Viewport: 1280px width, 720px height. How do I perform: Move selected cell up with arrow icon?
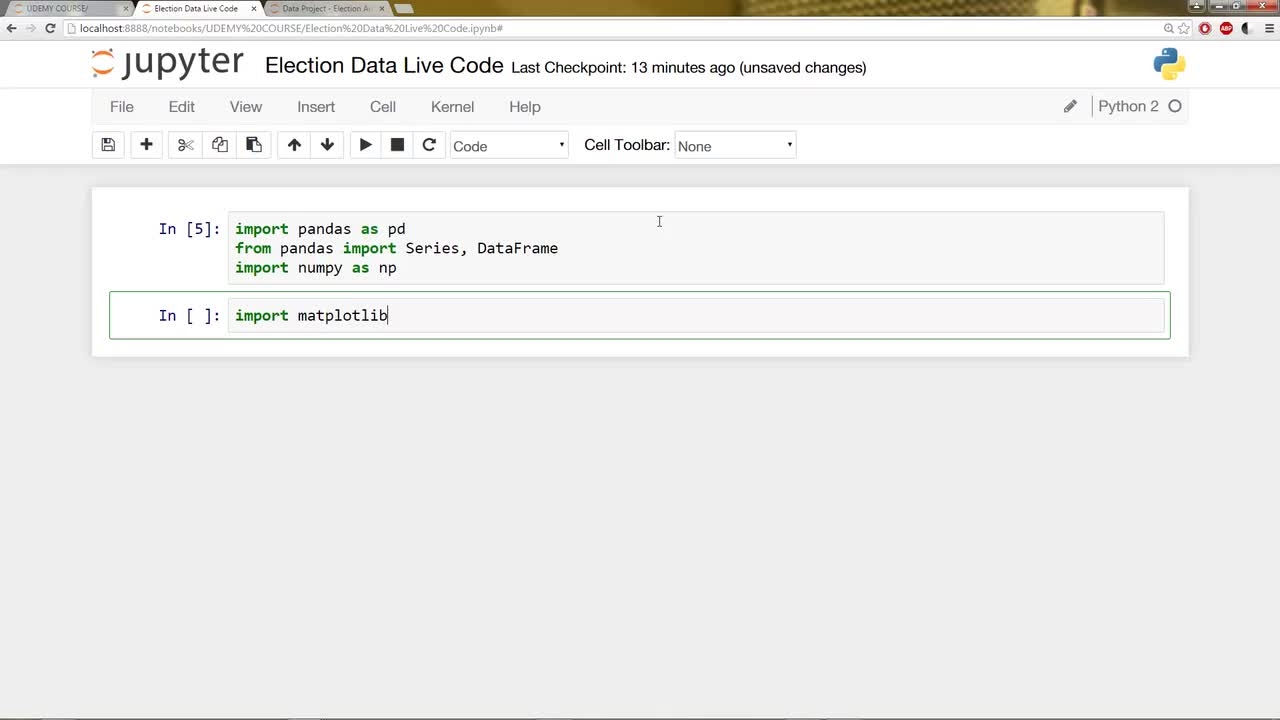coord(294,145)
